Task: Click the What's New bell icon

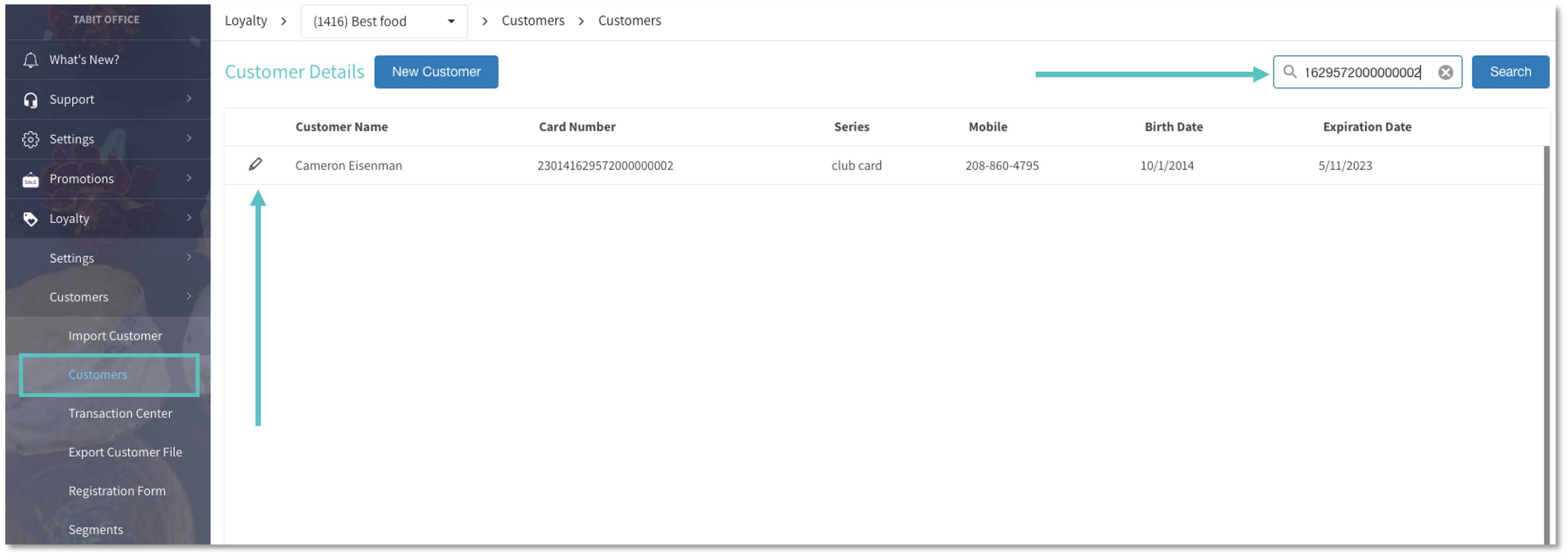Action: point(30,60)
